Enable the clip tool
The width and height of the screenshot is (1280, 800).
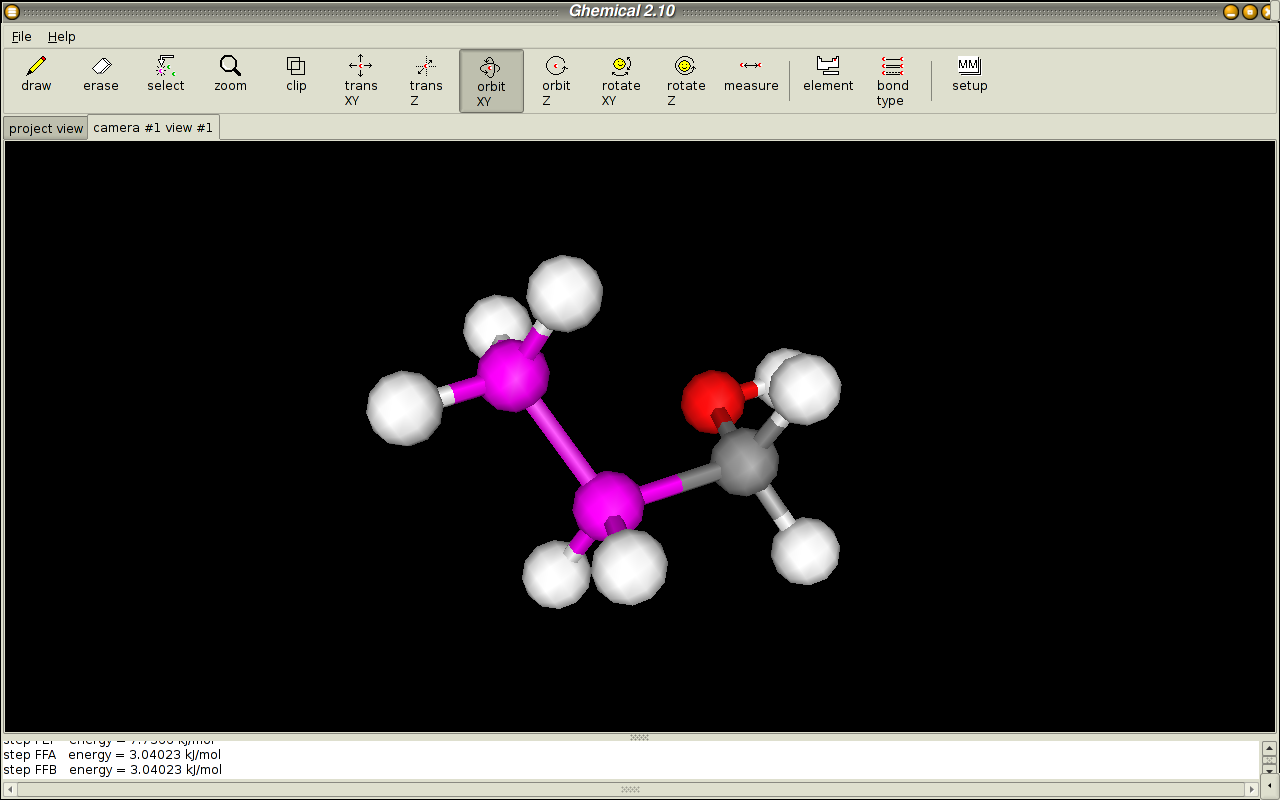[x=296, y=75]
